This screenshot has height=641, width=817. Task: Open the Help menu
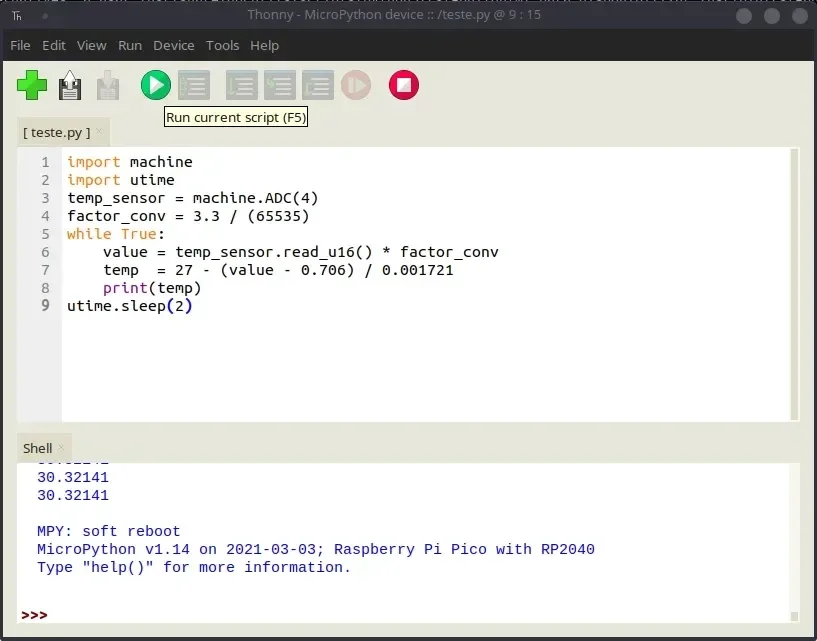click(x=265, y=46)
